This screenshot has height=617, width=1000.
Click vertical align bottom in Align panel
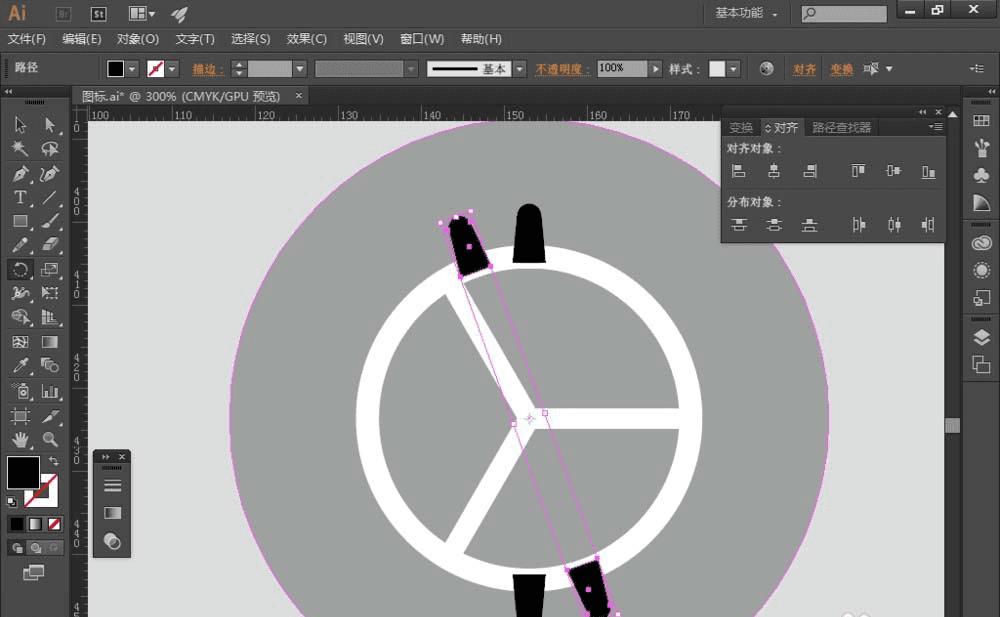coord(929,171)
